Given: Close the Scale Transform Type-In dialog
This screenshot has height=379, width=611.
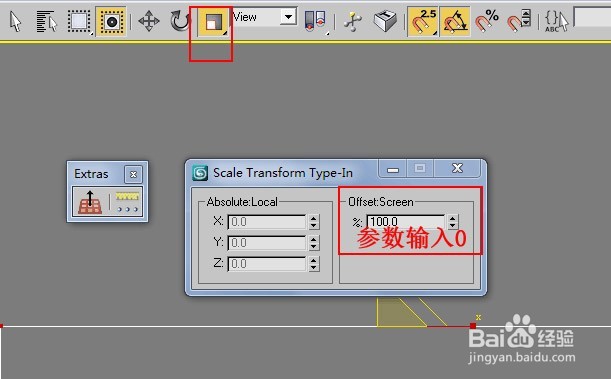Looking at the screenshot, I should (x=457, y=168).
